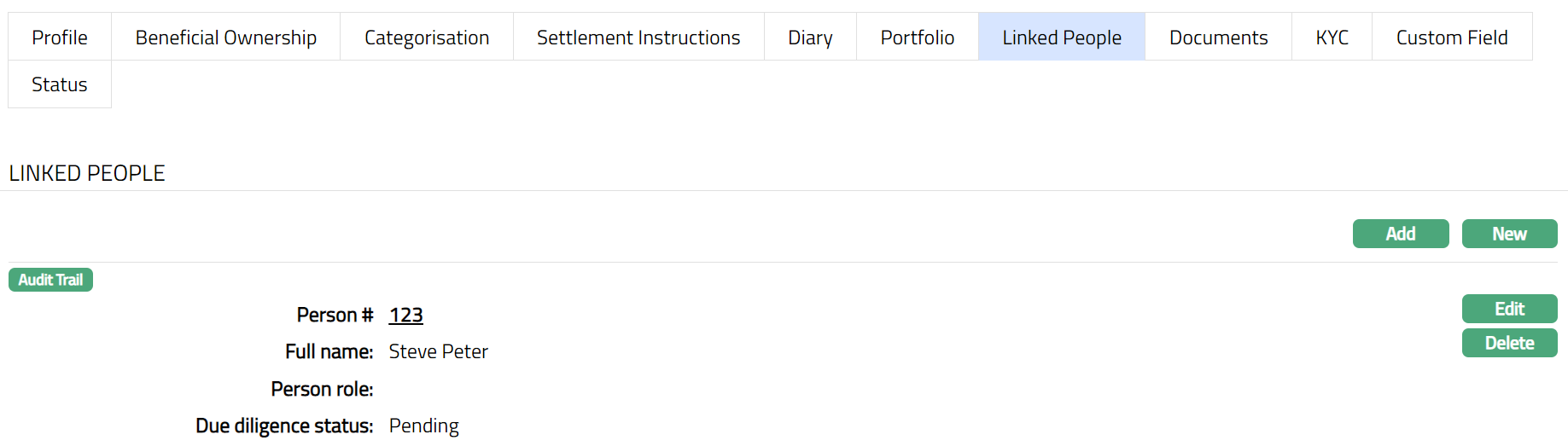Switch to Beneficial Ownership tab
The height and width of the screenshot is (446, 1568).
coord(225,38)
